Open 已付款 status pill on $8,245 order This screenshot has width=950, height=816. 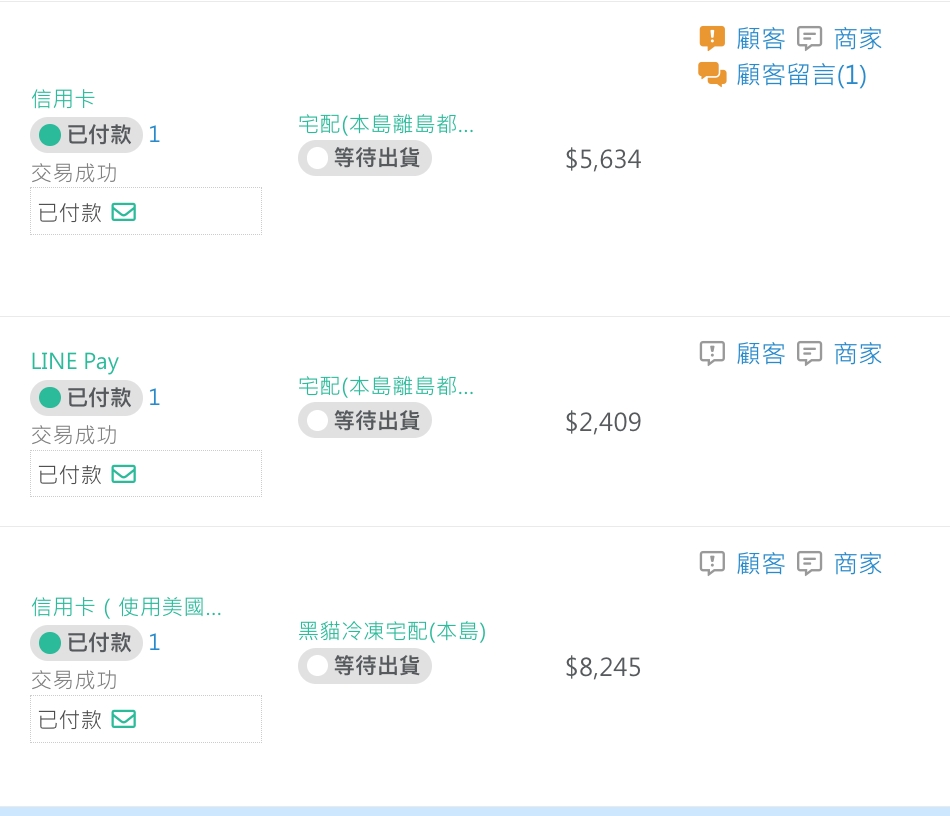(86, 643)
